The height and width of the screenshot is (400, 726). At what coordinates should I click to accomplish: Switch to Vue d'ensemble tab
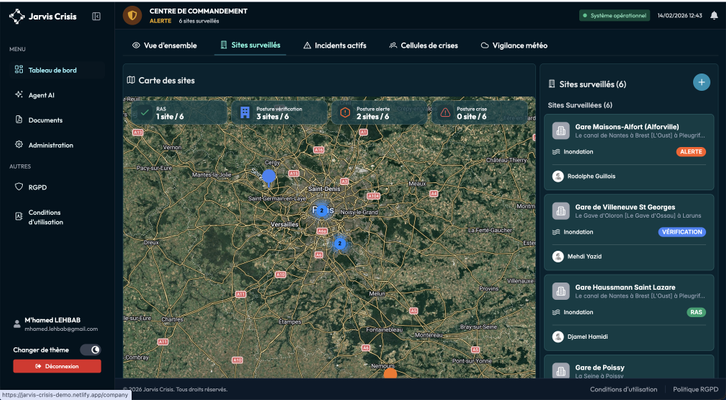165,45
